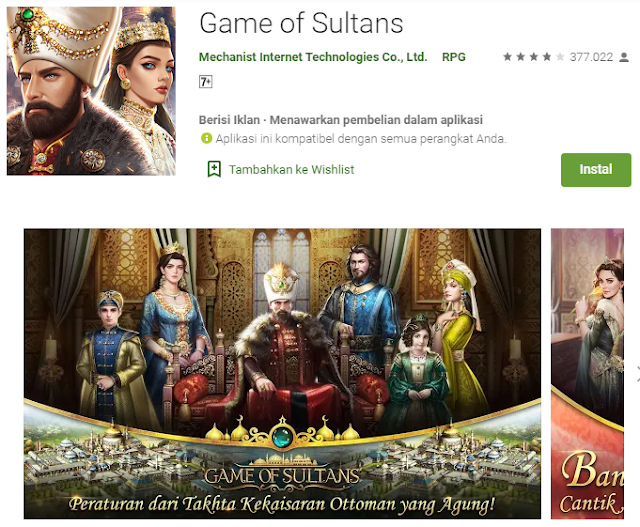The height and width of the screenshot is (527, 640).
Task: Click Menawarkan pembelian dalam aplikasi text
Action: tap(376, 120)
